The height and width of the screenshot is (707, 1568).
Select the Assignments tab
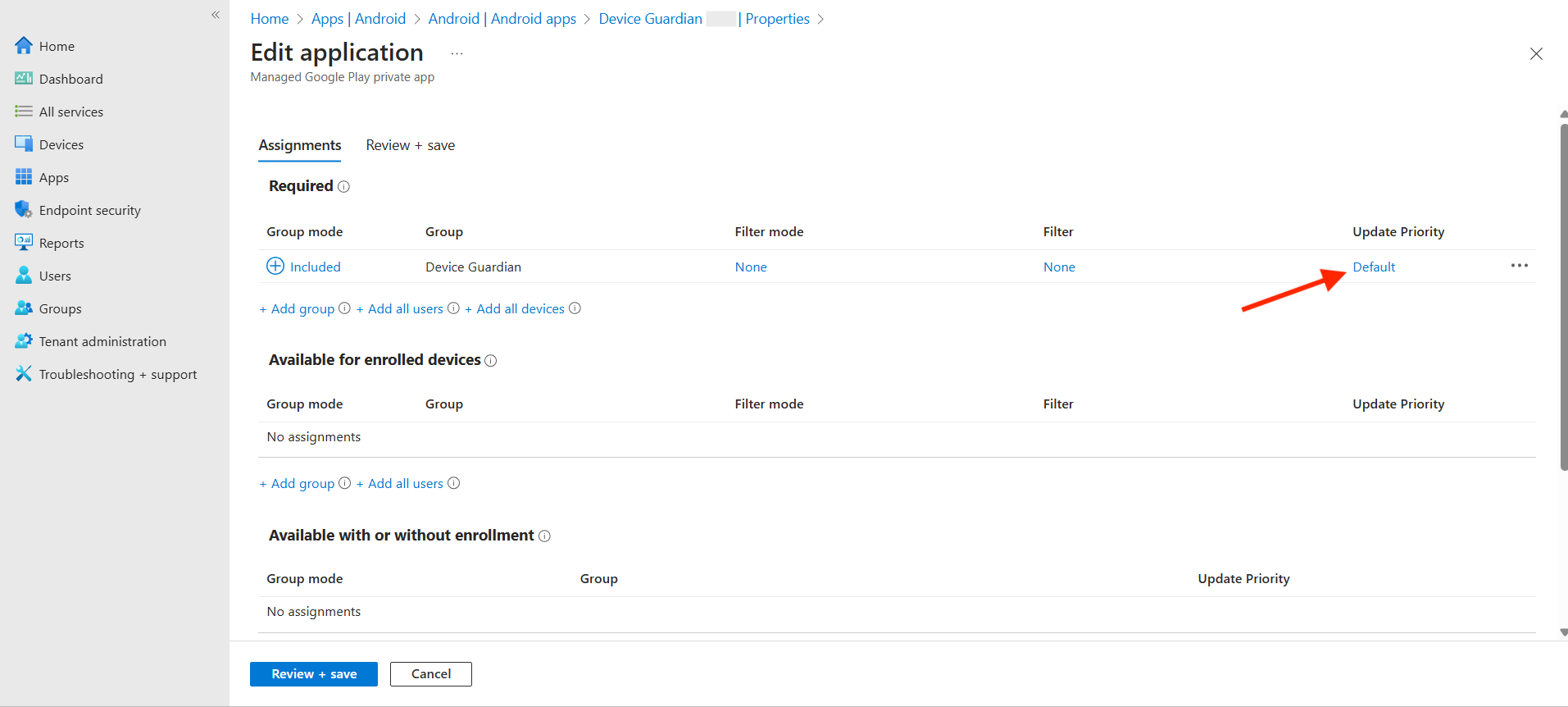[300, 145]
